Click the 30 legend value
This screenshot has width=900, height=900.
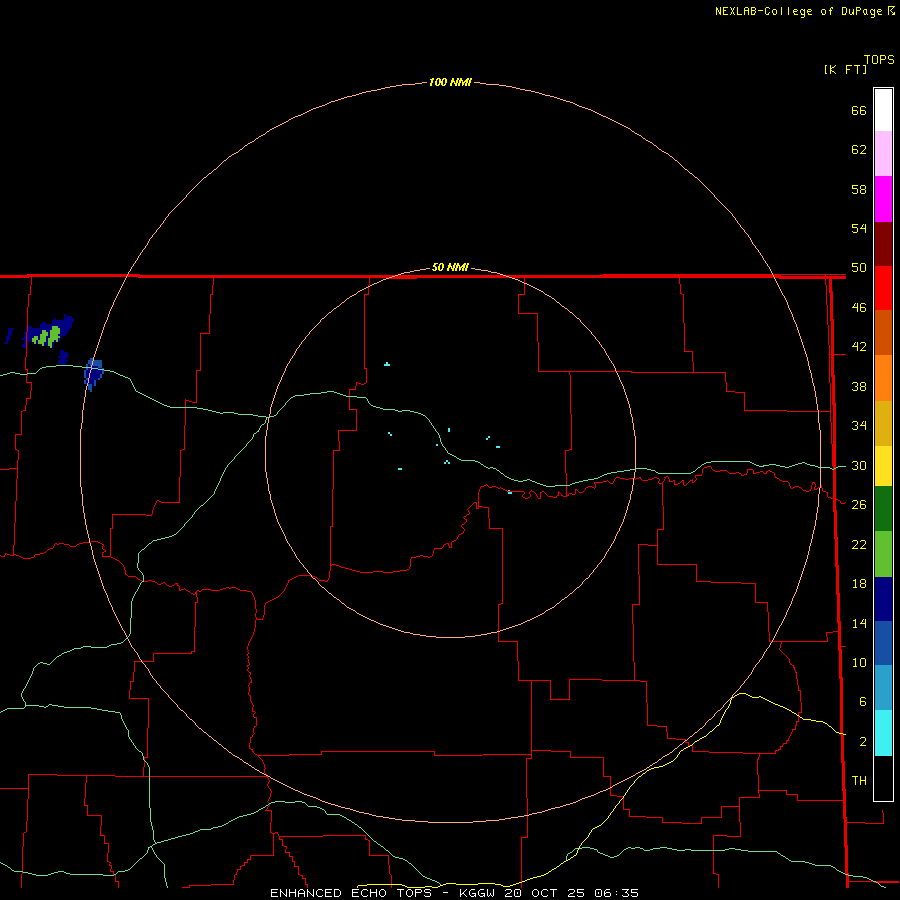tap(859, 465)
